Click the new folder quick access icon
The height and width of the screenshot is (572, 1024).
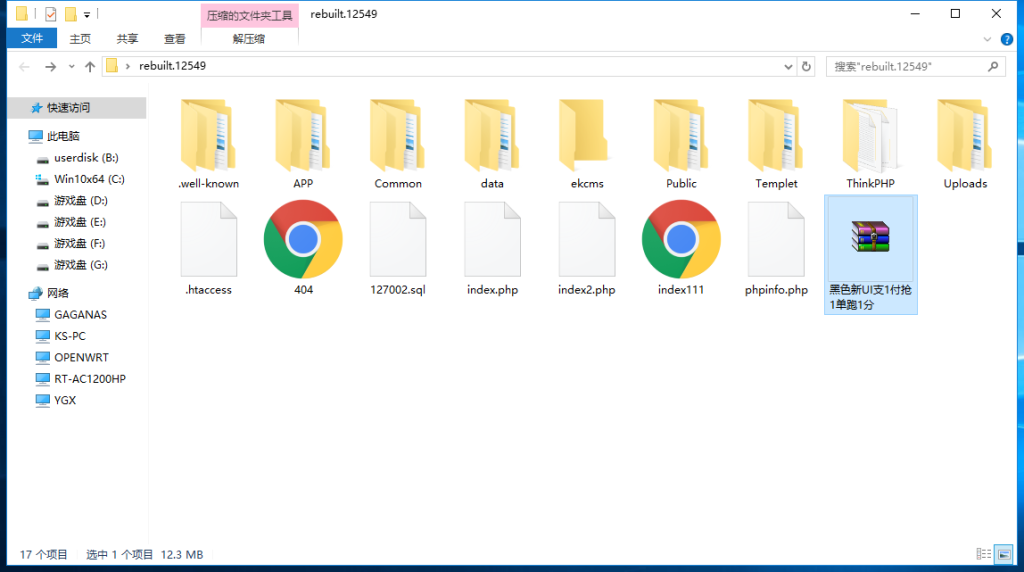(x=71, y=14)
